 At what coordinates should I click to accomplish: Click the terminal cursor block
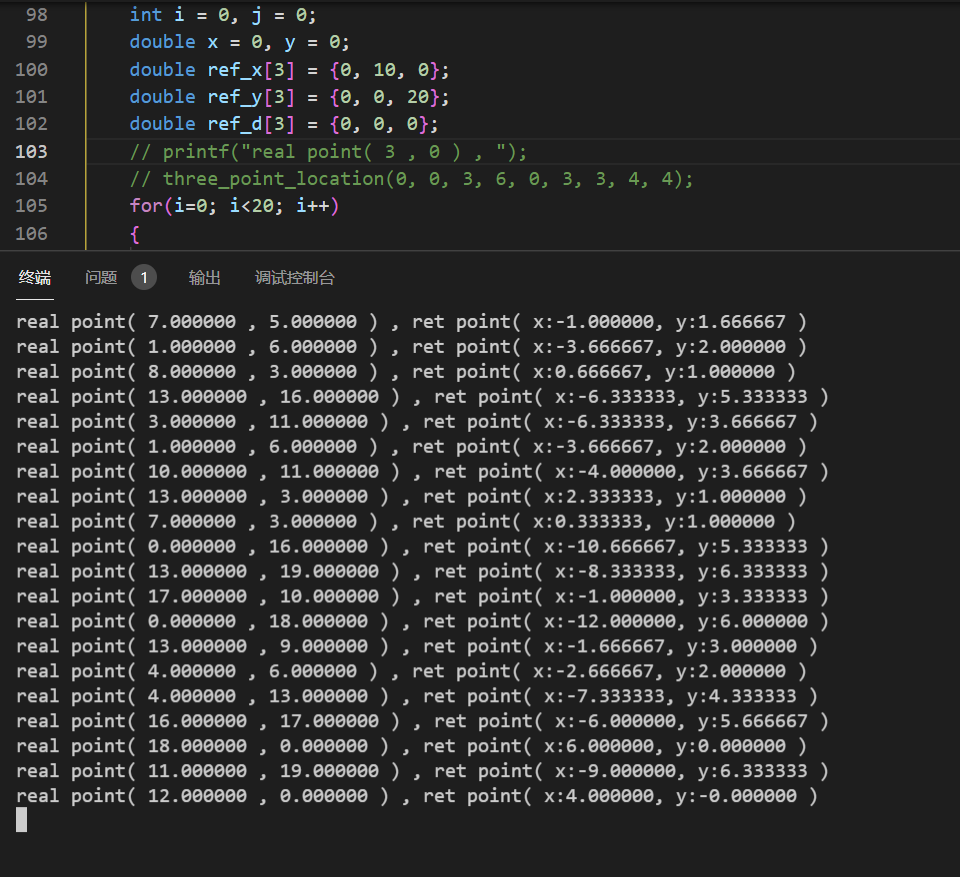(x=21, y=819)
